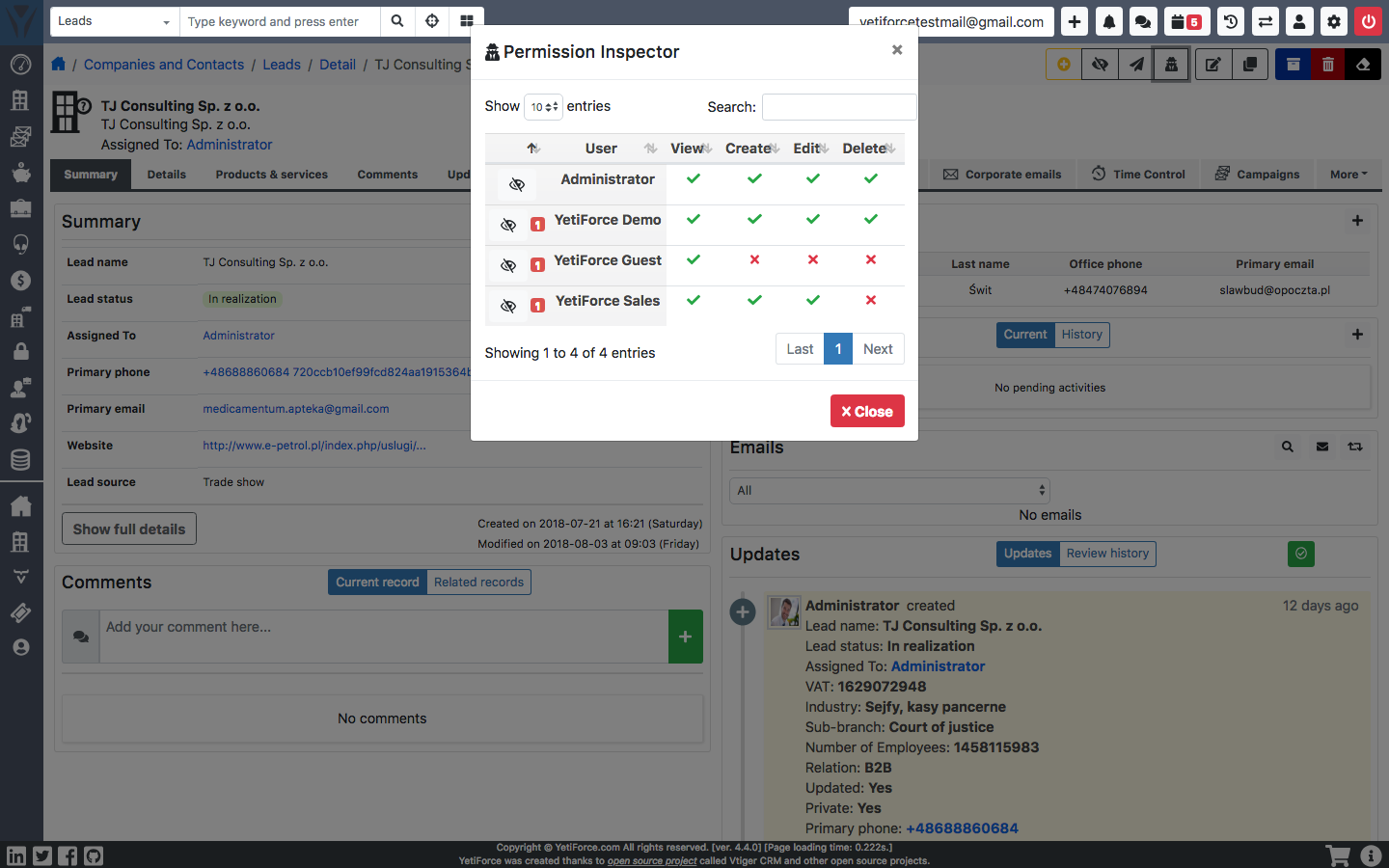The height and width of the screenshot is (868, 1389).
Task: Click the blue archive record button
Action: tap(1294, 65)
